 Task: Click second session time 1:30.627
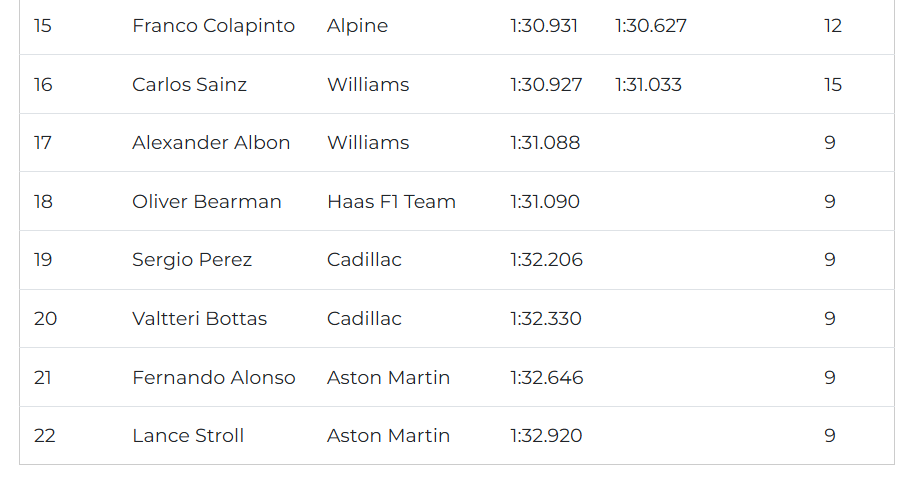point(651,26)
